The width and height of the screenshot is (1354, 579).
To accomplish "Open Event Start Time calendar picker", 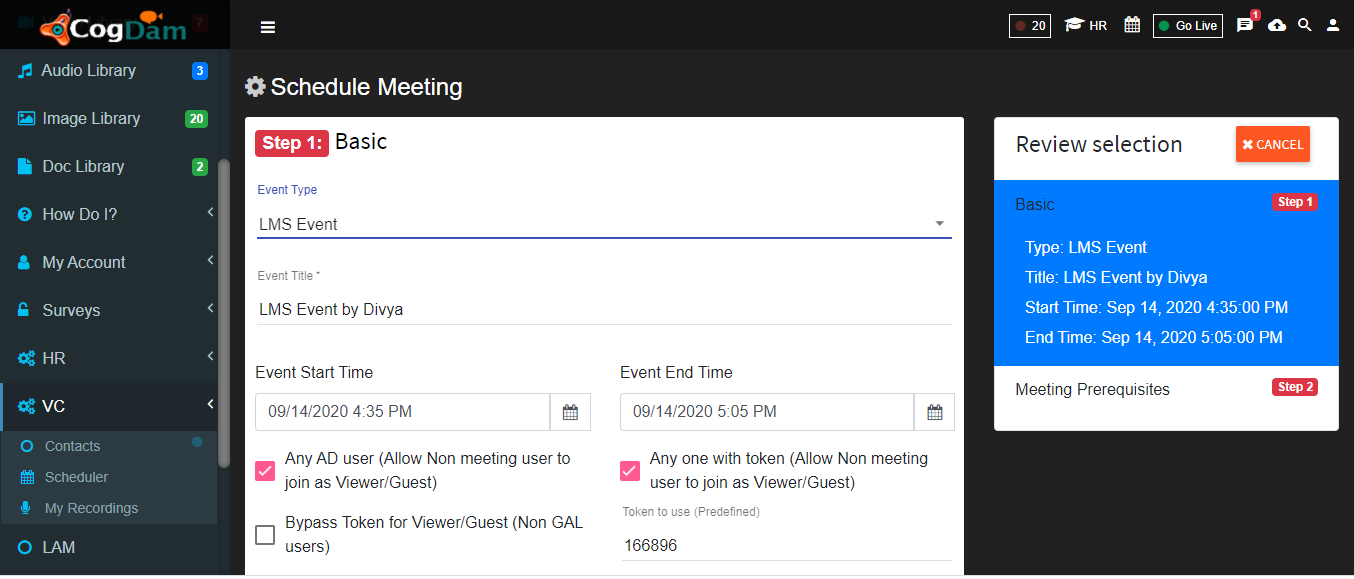I will click(570, 412).
